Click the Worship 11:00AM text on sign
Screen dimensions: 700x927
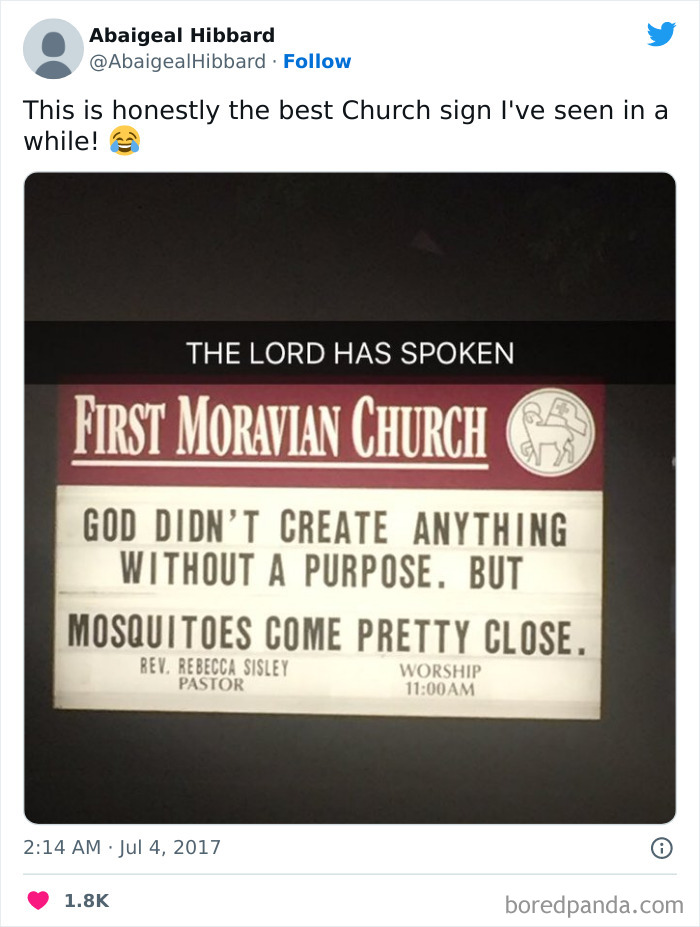[x=440, y=679]
